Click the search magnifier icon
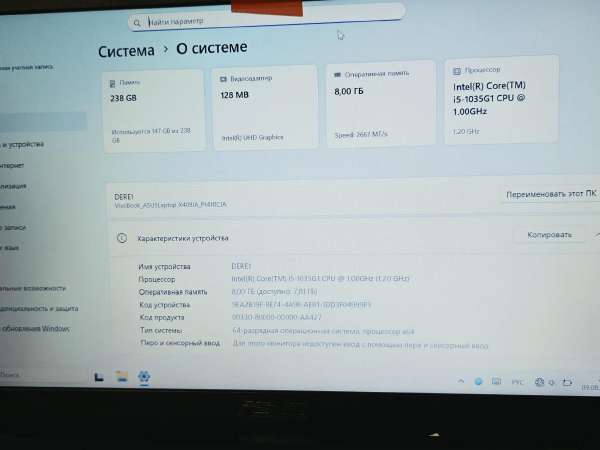 pos(137,23)
